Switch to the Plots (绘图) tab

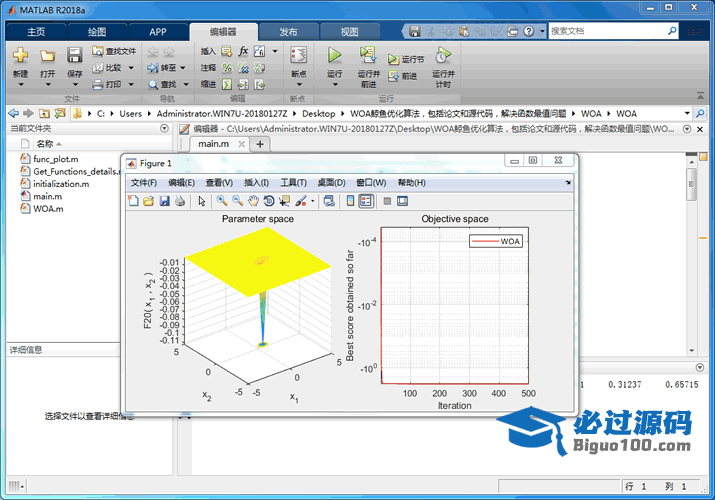tap(97, 32)
